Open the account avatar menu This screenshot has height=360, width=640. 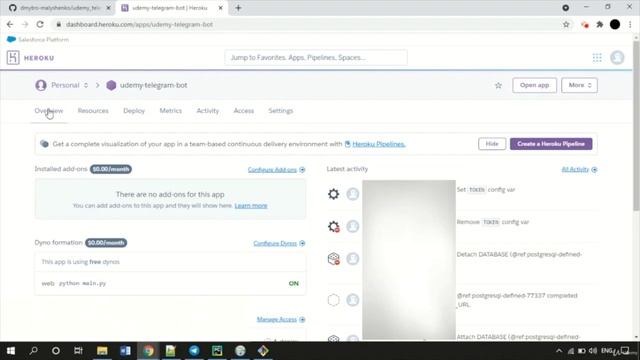click(617, 58)
